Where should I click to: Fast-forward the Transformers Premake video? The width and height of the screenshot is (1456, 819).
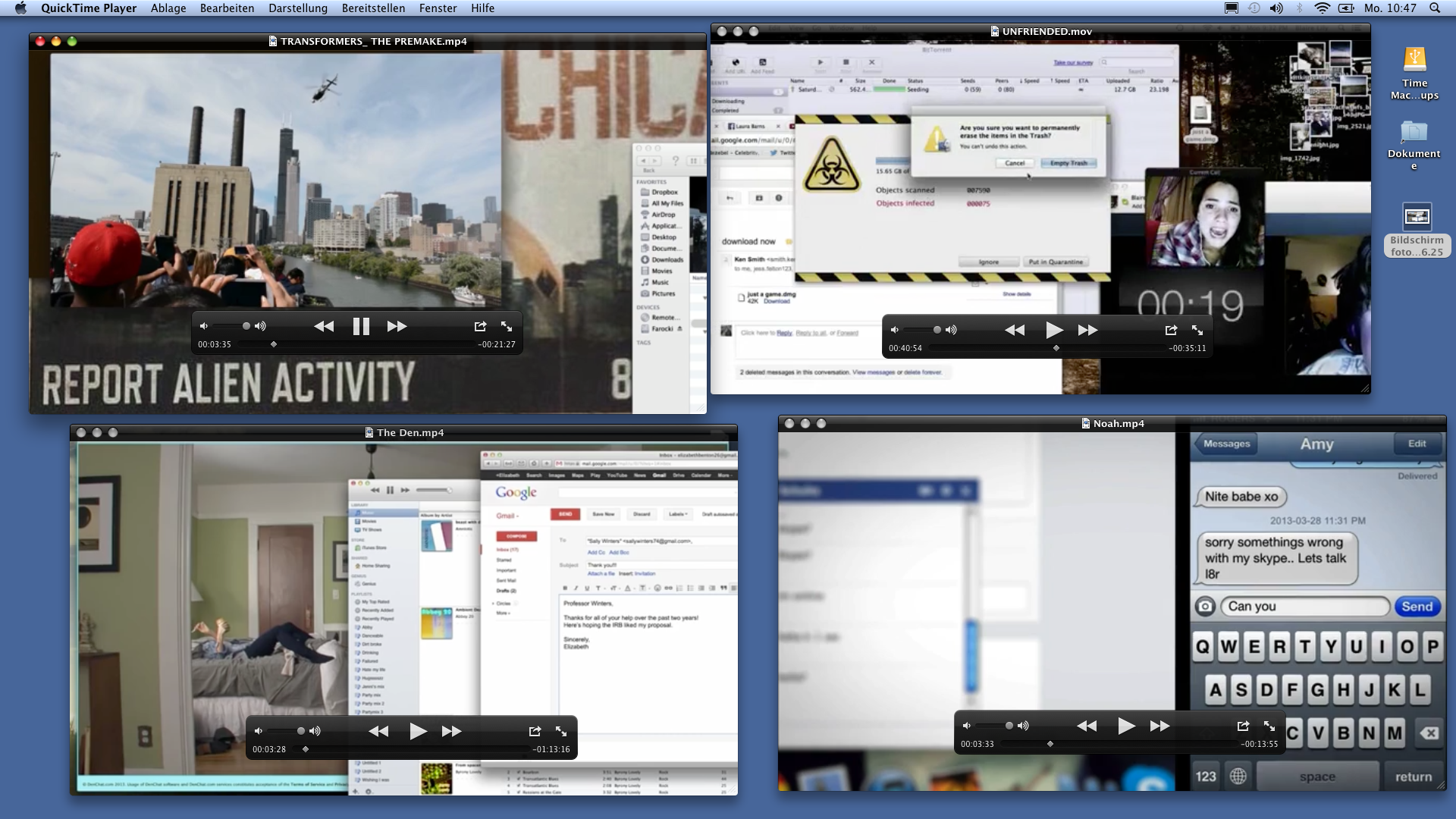tap(397, 326)
